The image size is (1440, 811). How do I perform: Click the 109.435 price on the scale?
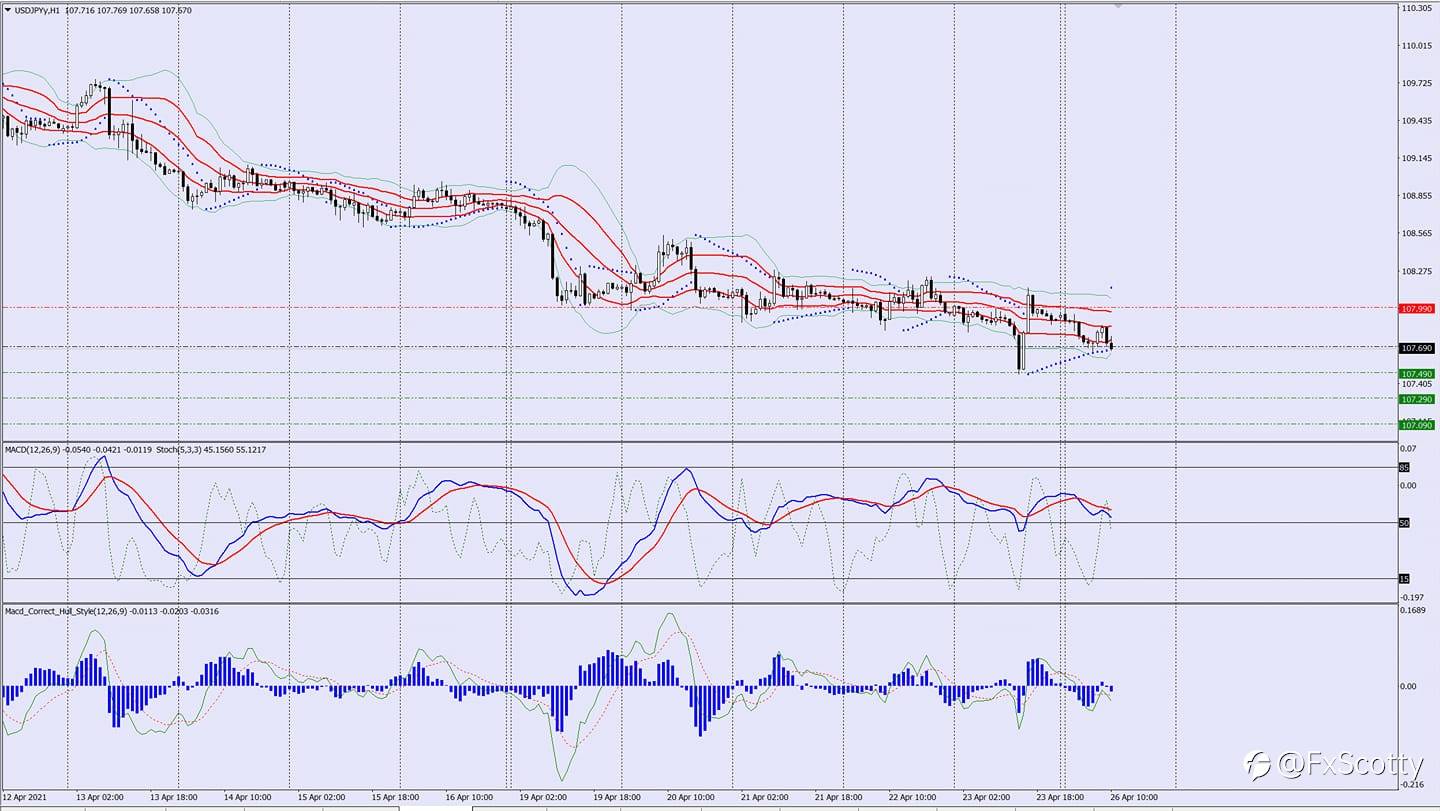click(x=1416, y=121)
